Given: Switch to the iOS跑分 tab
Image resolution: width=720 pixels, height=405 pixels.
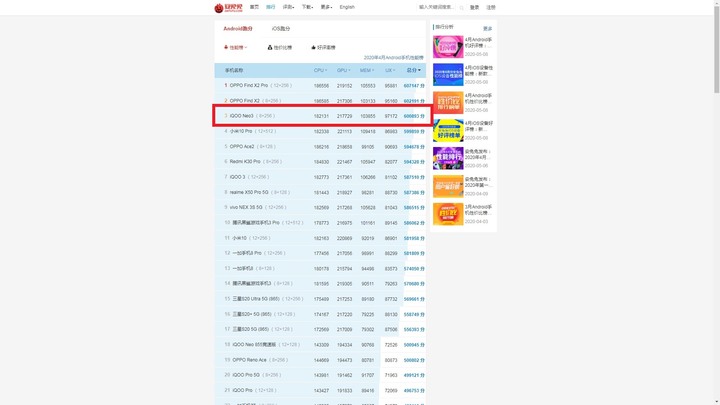Looking at the screenshot, I should click(281, 28).
